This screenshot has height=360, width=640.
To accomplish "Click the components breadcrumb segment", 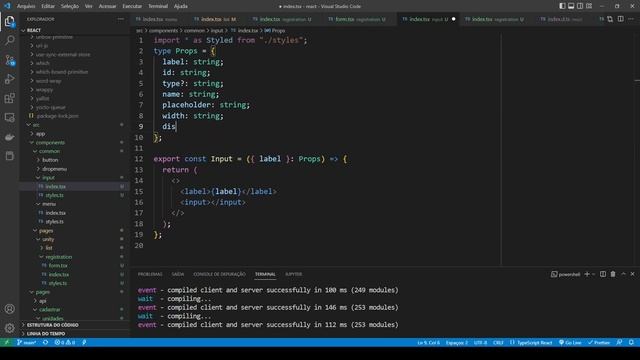I will pos(163,31).
